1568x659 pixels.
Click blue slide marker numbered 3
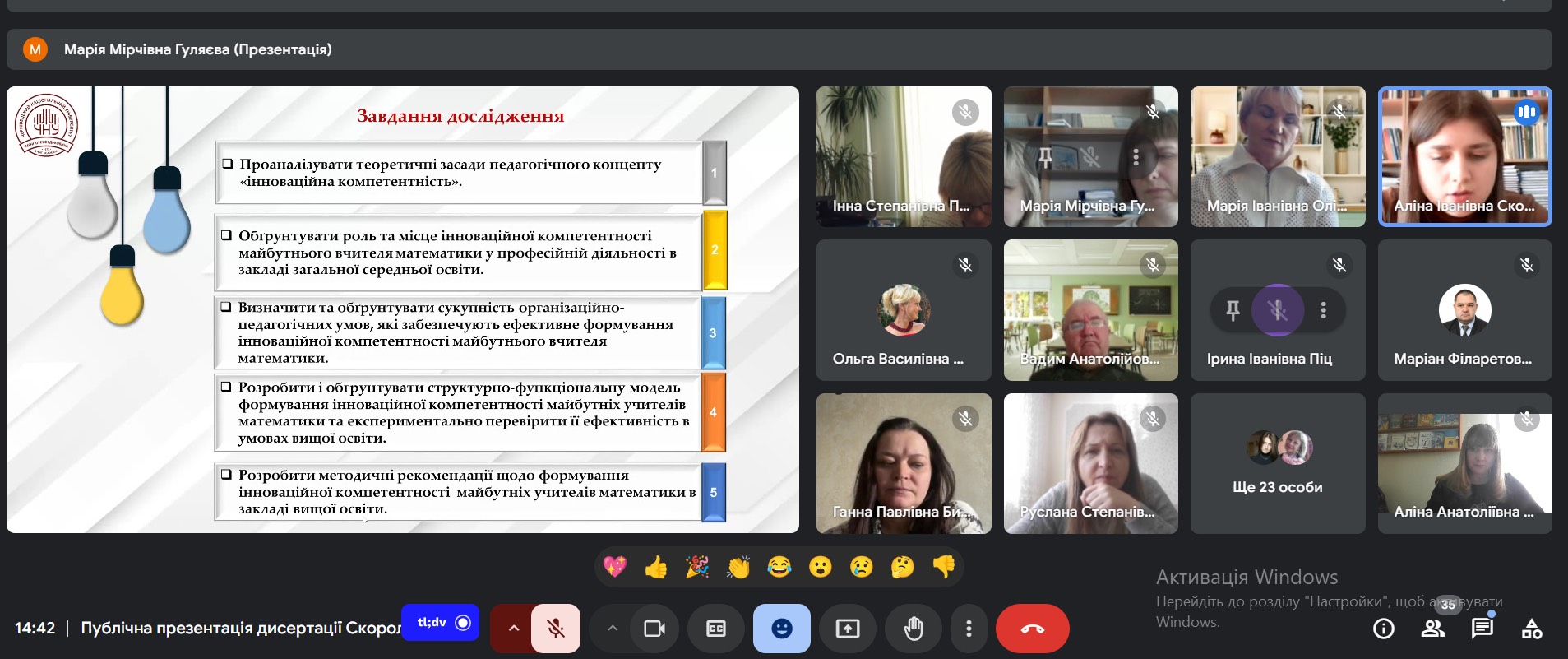point(713,333)
